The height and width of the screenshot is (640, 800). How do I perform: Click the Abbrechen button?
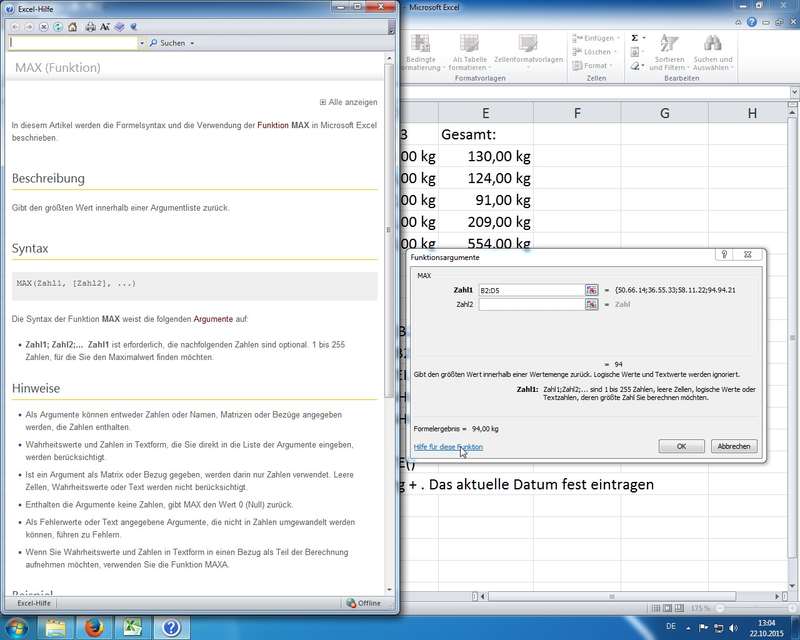coord(734,446)
